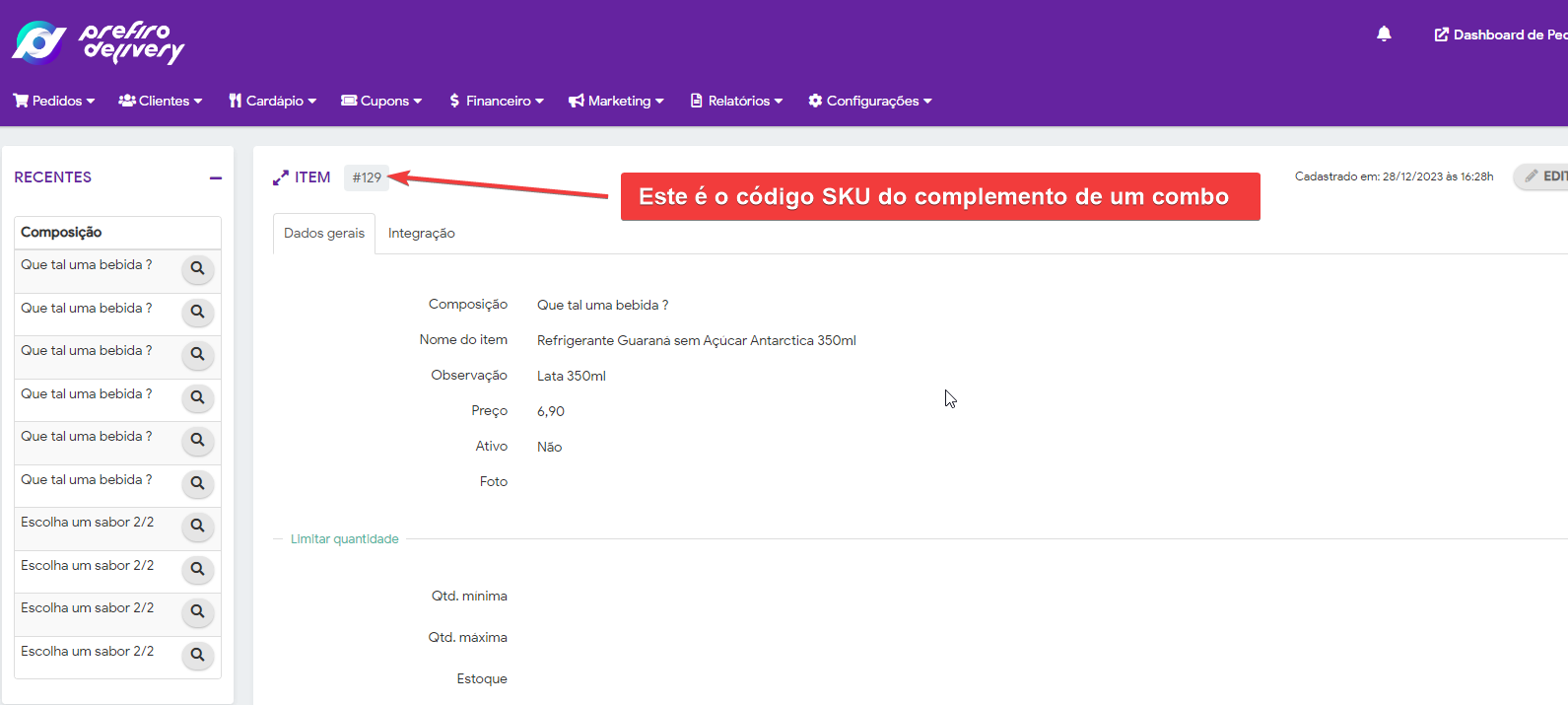The width and height of the screenshot is (1568, 705).
Task: Click the Prefiro Delivery logo
Action: 99,41
